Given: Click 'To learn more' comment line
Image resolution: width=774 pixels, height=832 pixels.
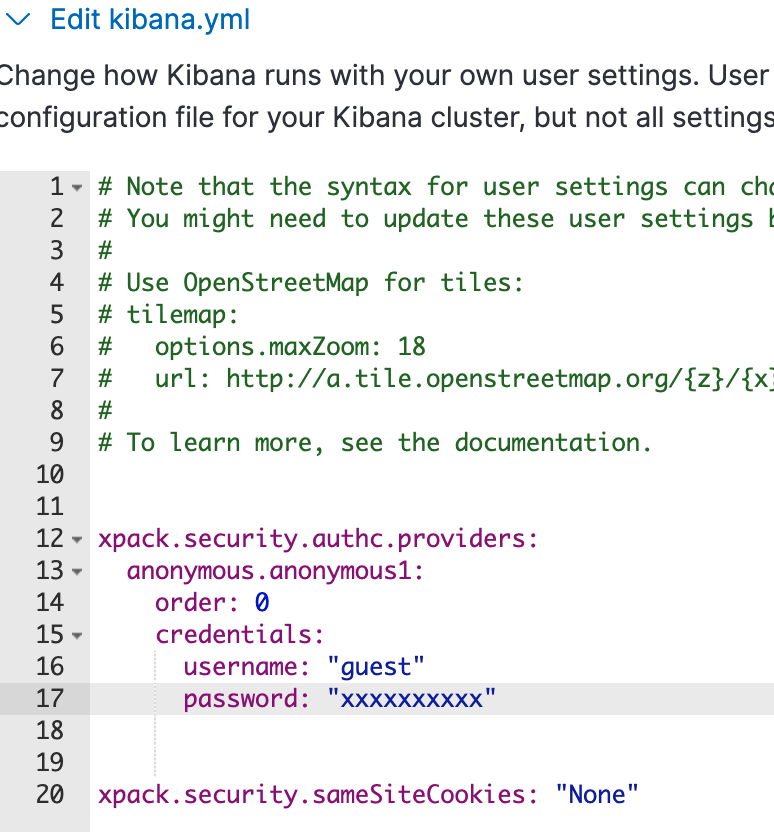Looking at the screenshot, I should pyautogui.click(x=375, y=443).
